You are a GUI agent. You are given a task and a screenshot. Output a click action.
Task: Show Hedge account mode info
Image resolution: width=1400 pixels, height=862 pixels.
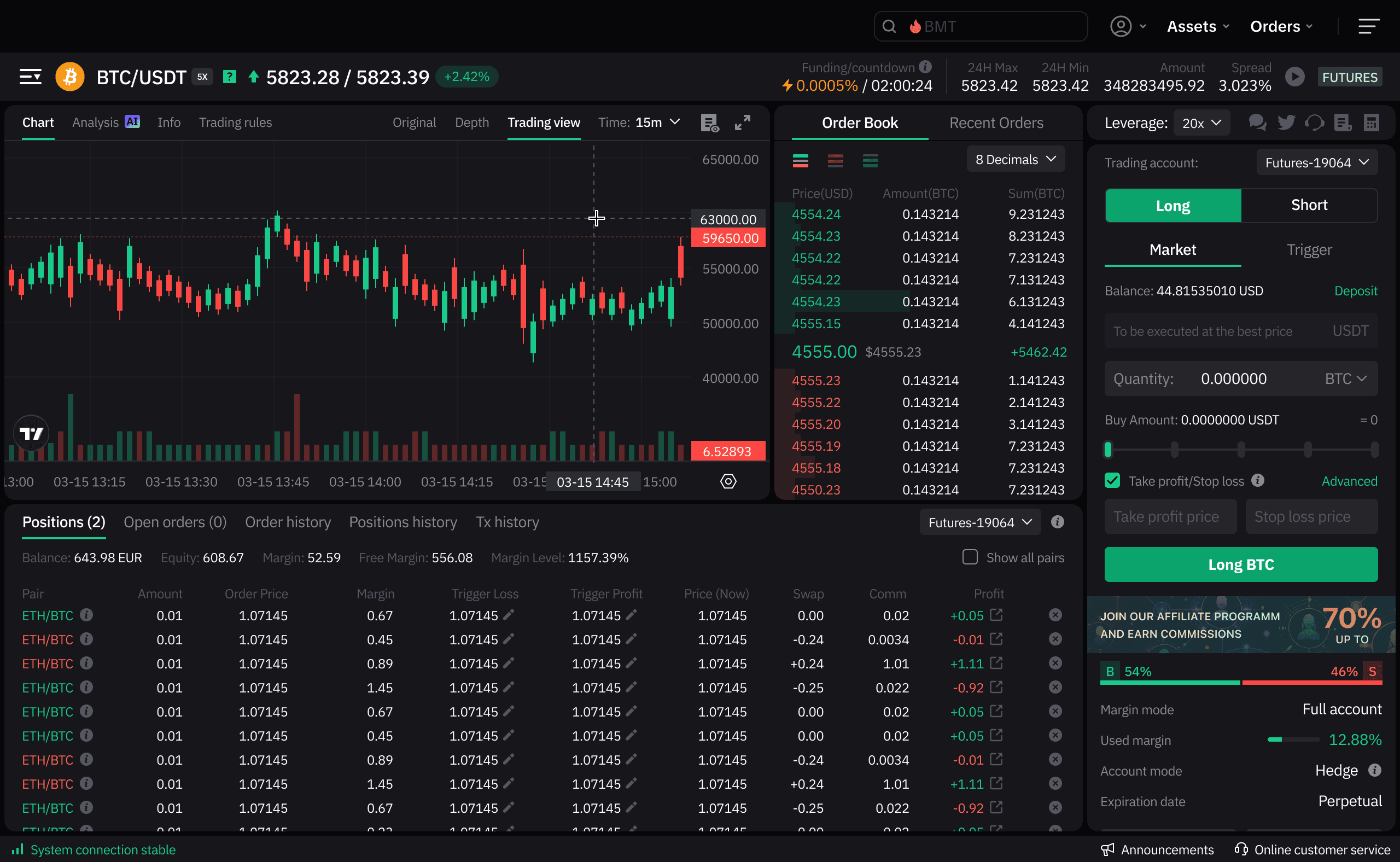(x=1374, y=770)
